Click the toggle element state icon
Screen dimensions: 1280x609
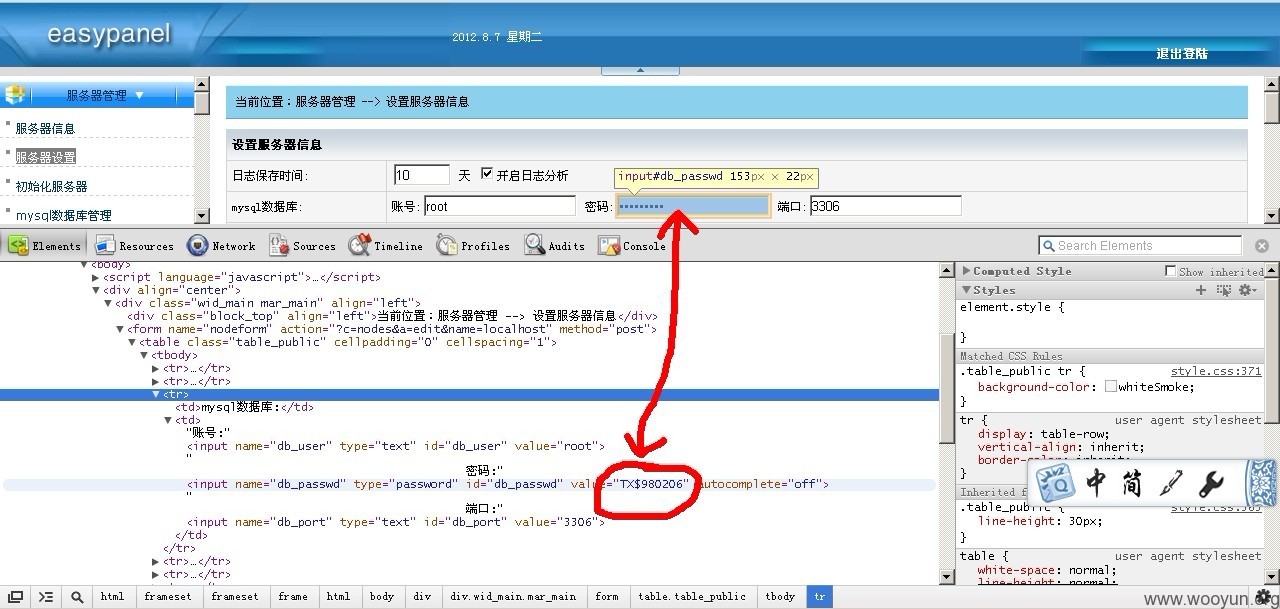[1224, 290]
